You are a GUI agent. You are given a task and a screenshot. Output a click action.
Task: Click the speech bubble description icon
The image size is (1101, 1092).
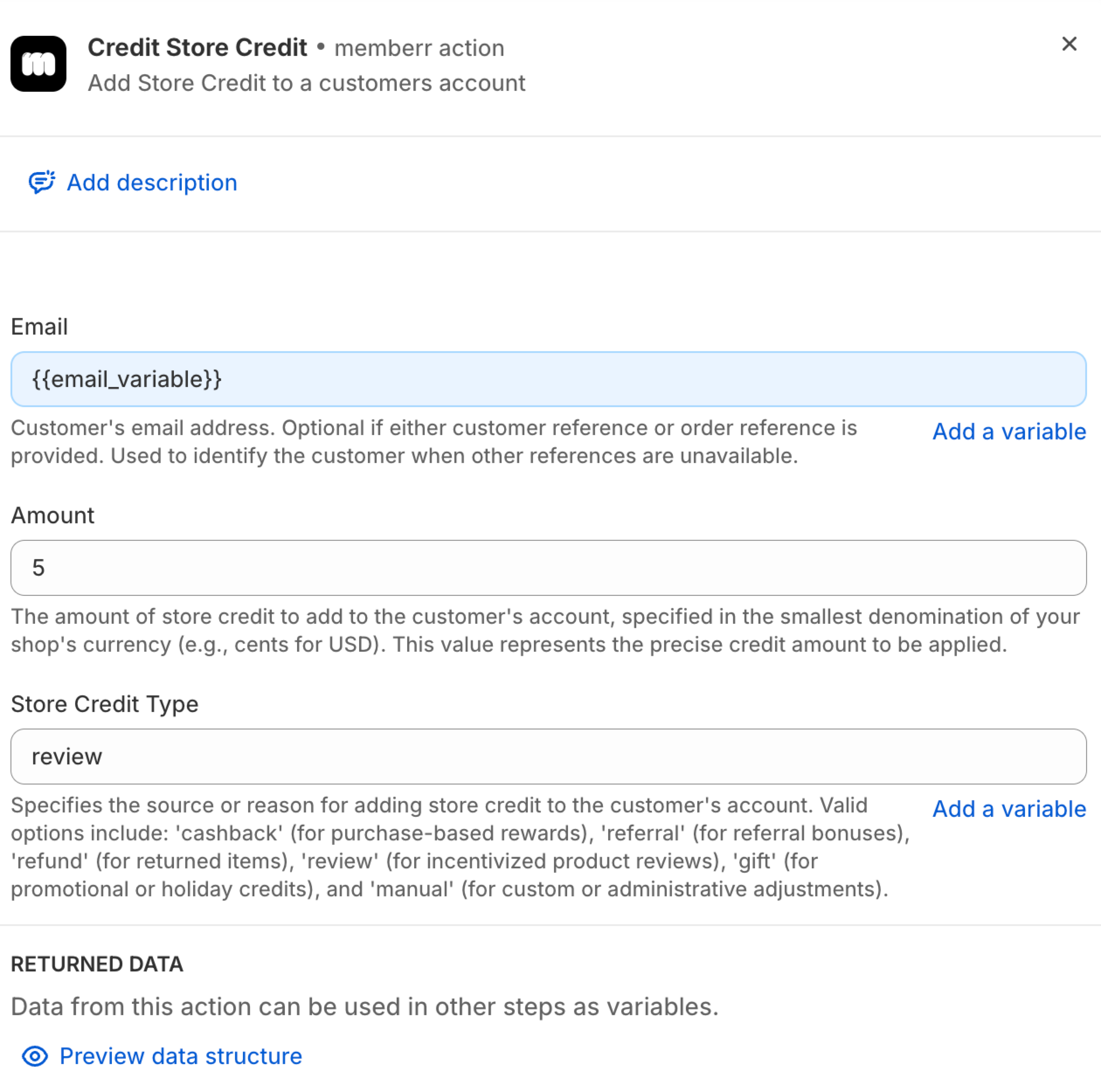42,182
